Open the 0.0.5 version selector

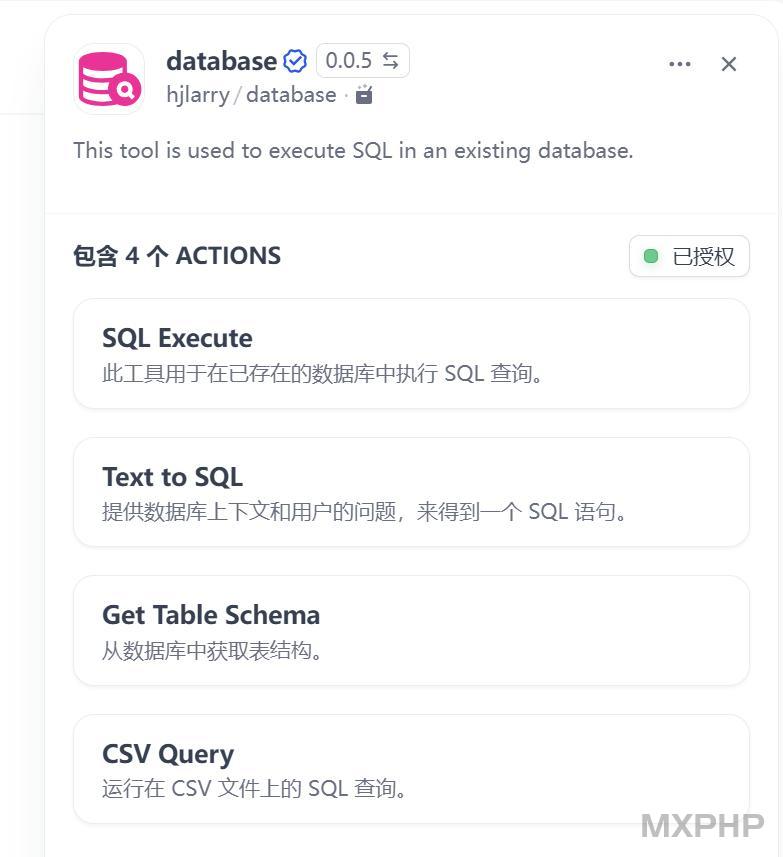coord(362,61)
